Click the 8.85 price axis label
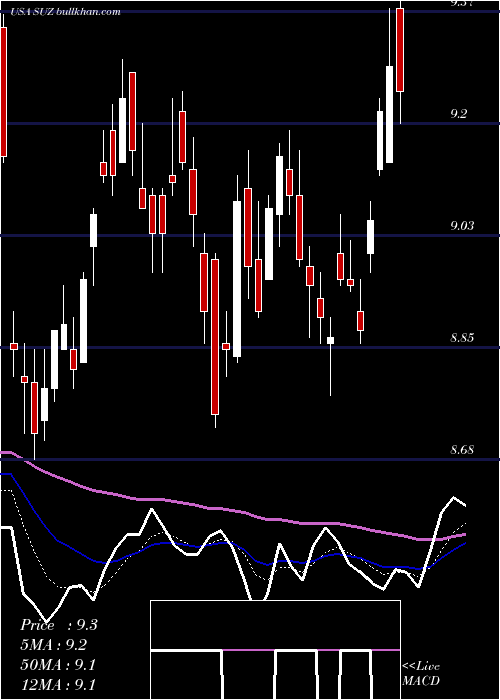500x700 pixels. (462, 338)
